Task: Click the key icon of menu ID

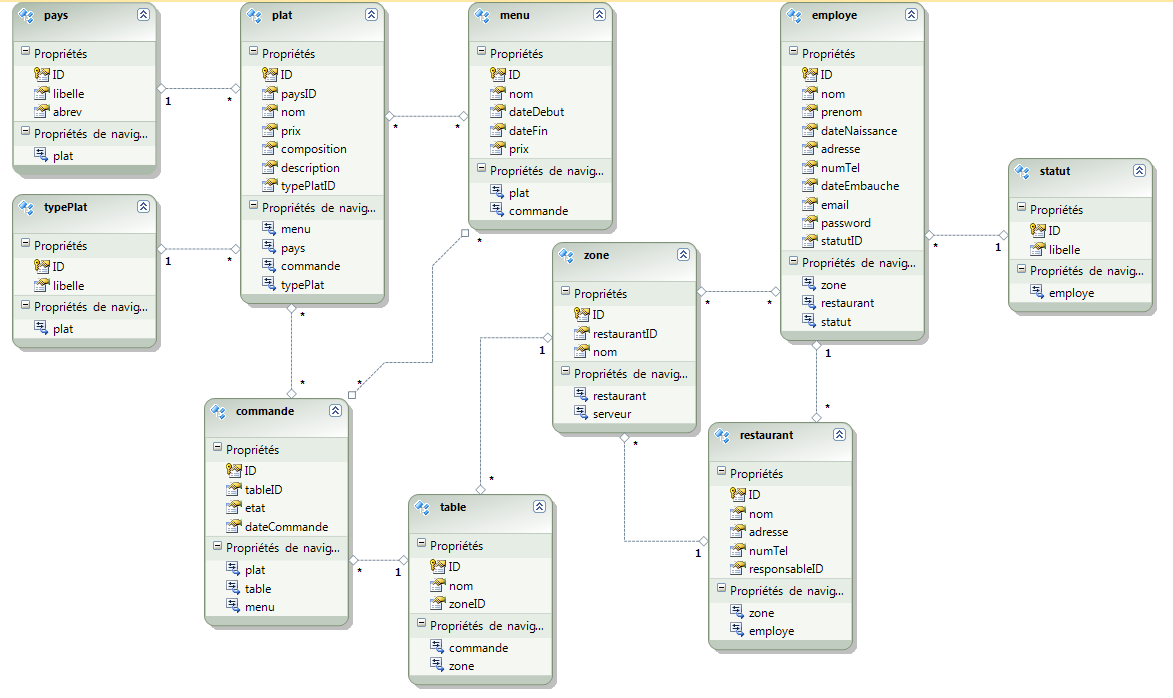Action: [x=498, y=74]
